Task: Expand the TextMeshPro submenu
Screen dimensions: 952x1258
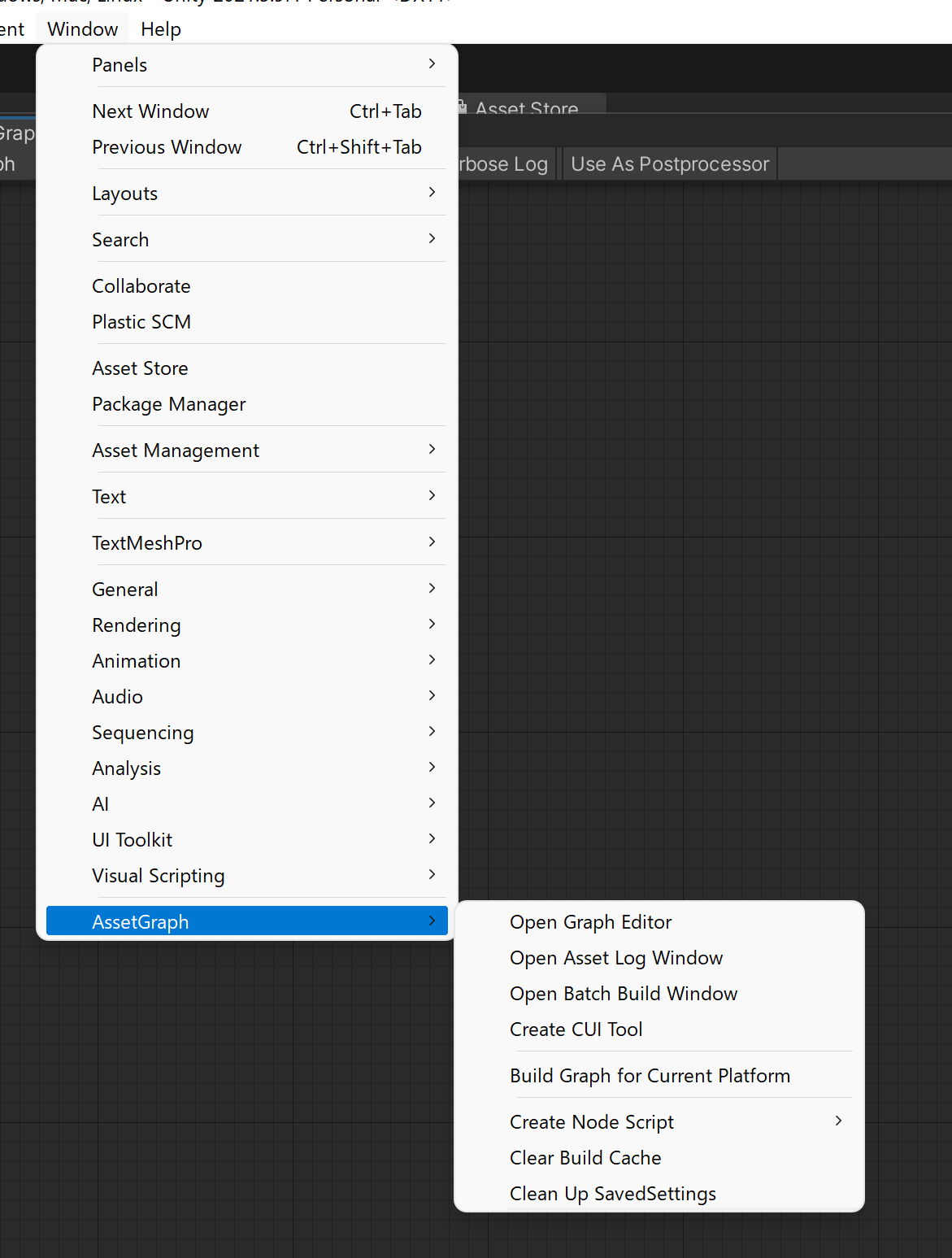Action: pyautogui.click(x=247, y=543)
